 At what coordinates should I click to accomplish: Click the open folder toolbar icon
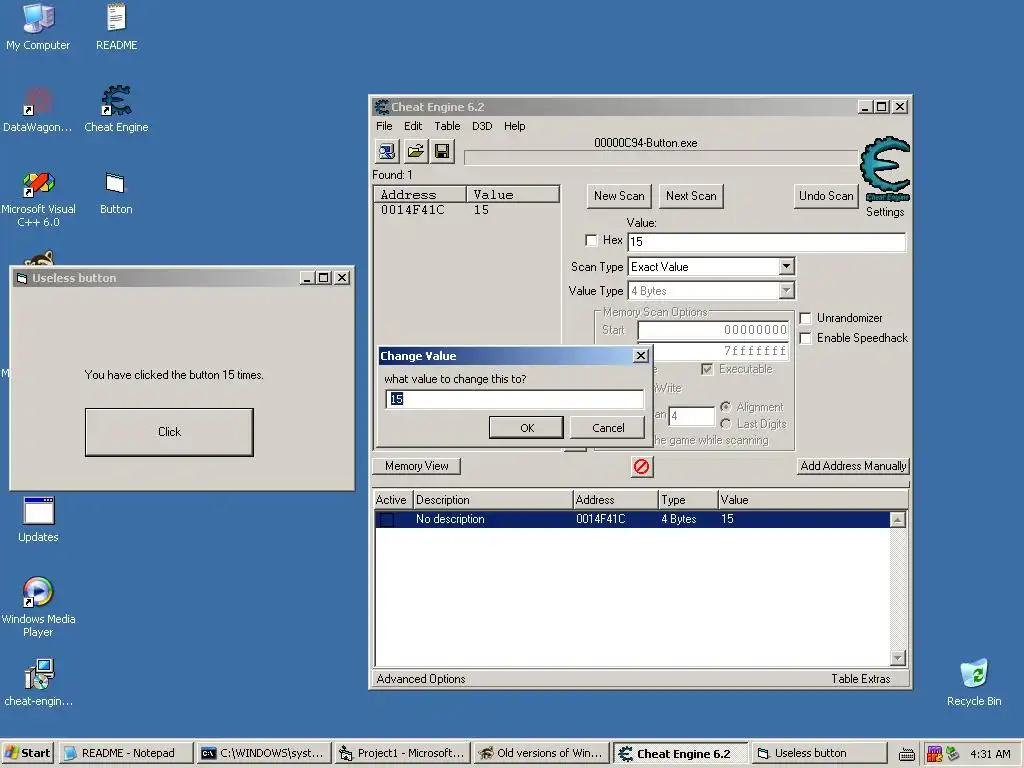click(x=415, y=152)
